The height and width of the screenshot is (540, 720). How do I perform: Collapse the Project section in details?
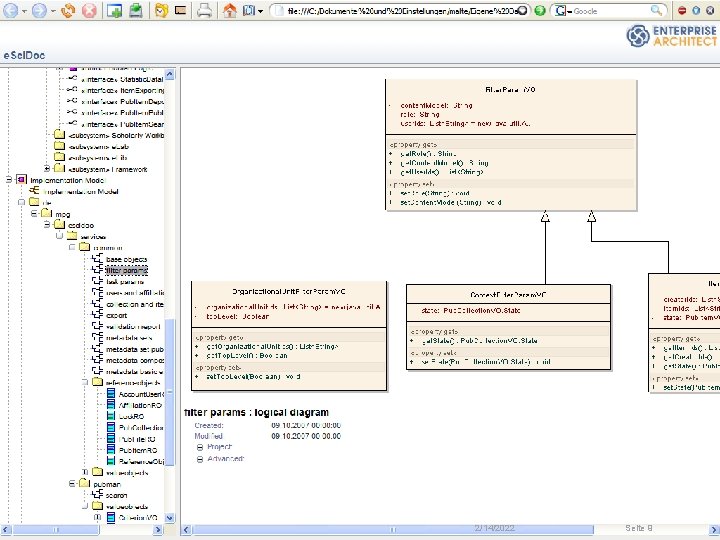point(200,447)
